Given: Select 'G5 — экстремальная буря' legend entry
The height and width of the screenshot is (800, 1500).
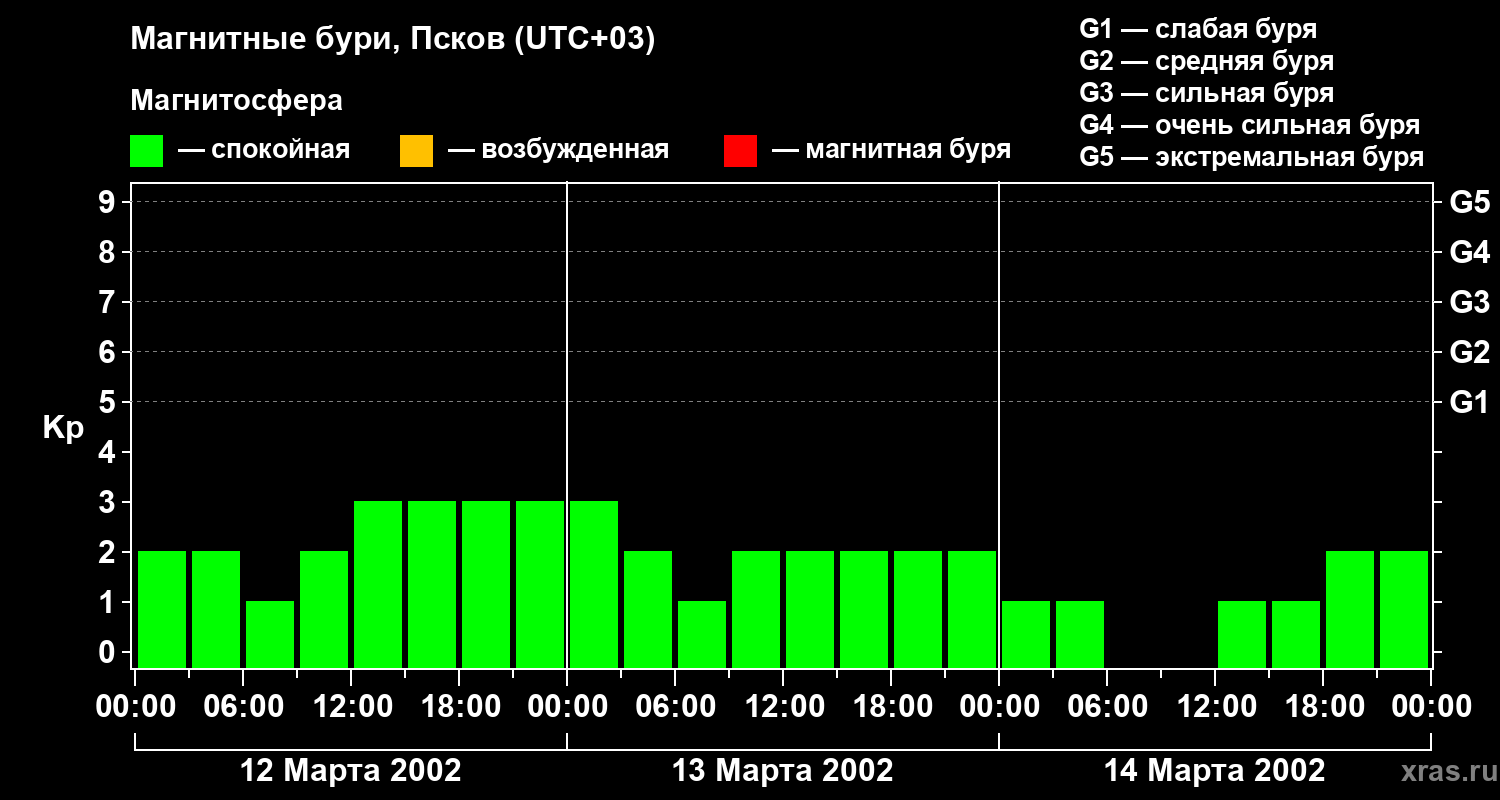Looking at the screenshot, I should [1251, 157].
